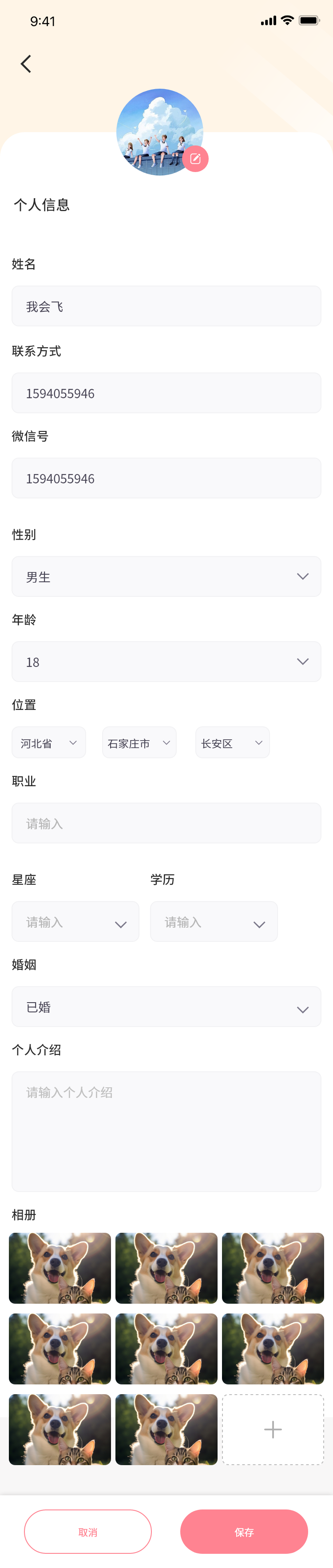
Task: Open the 性别 dropdown showing 男生
Action: tap(166, 576)
